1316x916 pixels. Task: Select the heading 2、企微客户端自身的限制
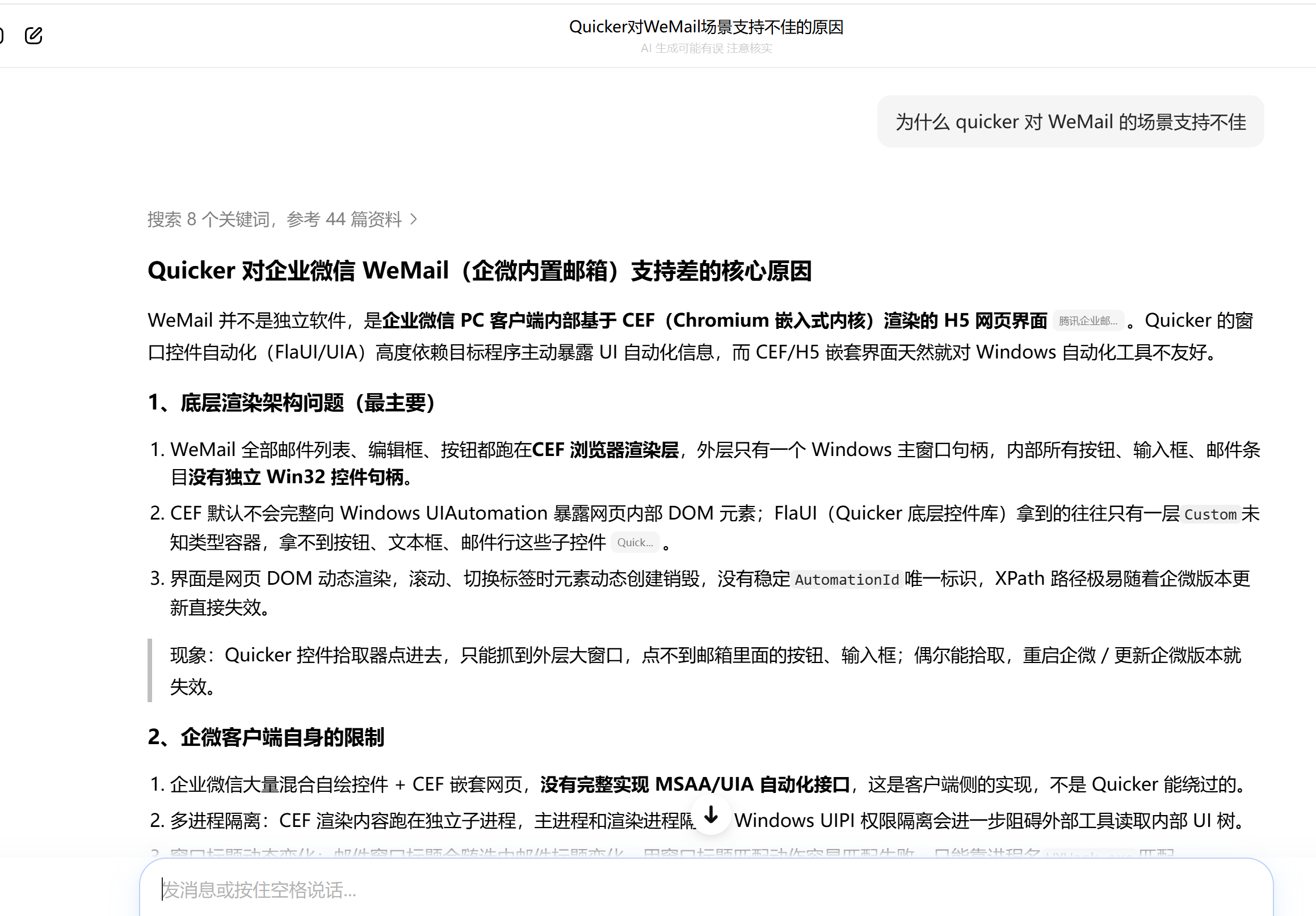[266, 737]
